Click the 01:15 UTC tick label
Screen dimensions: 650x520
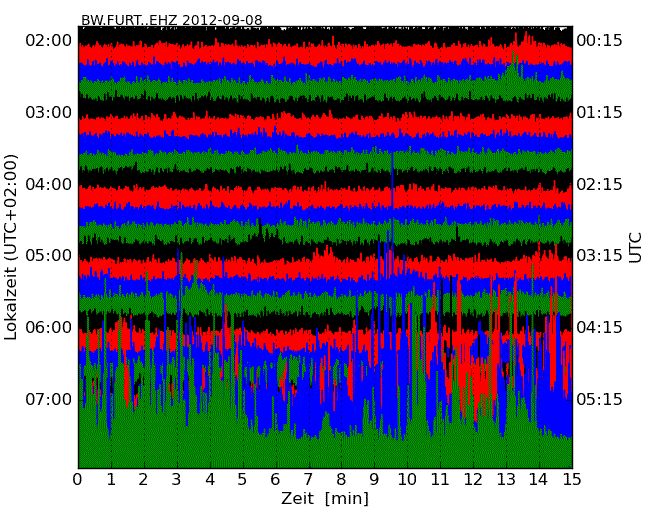(599, 112)
